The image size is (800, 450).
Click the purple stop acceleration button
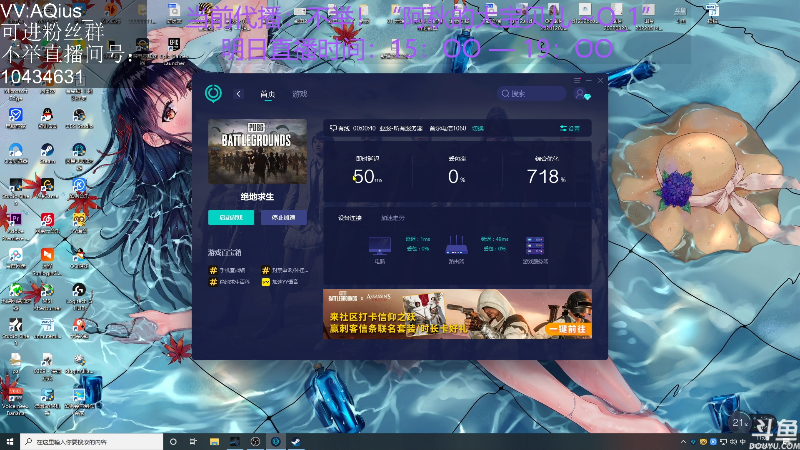[284, 217]
